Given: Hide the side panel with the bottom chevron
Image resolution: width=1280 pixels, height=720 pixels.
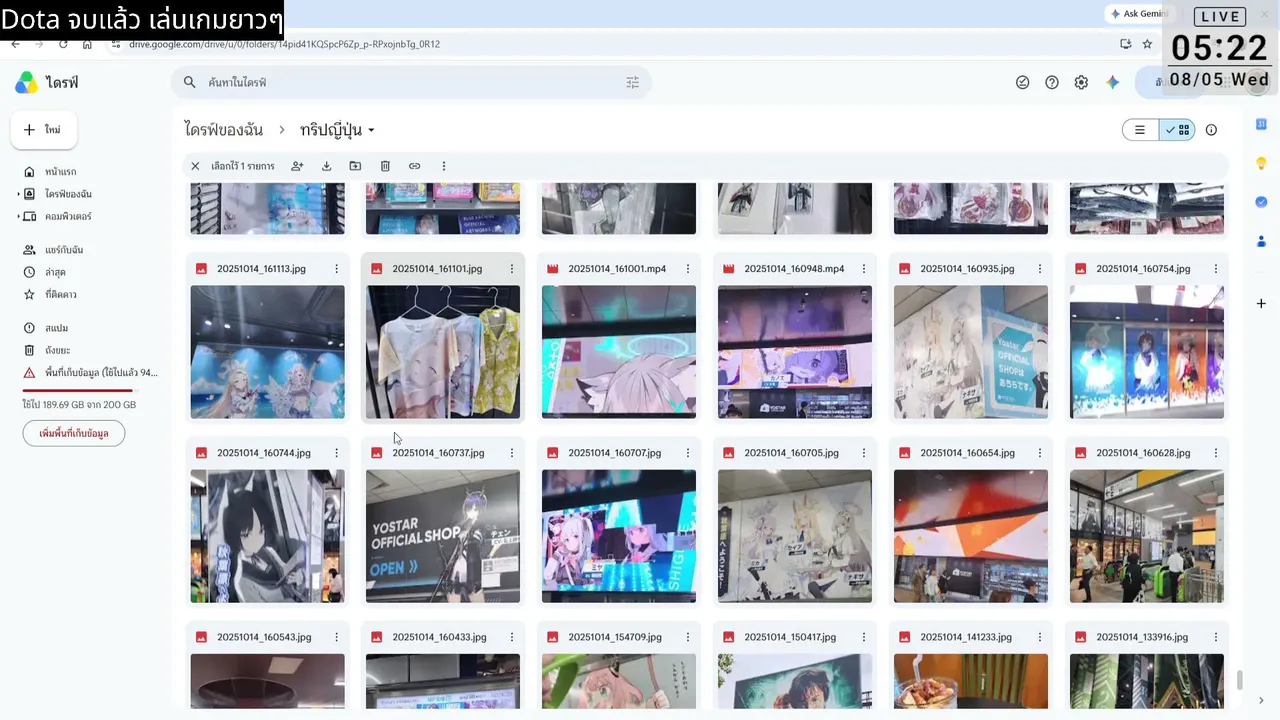Looking at the screenshot, I should click(x=1261, y=701).
